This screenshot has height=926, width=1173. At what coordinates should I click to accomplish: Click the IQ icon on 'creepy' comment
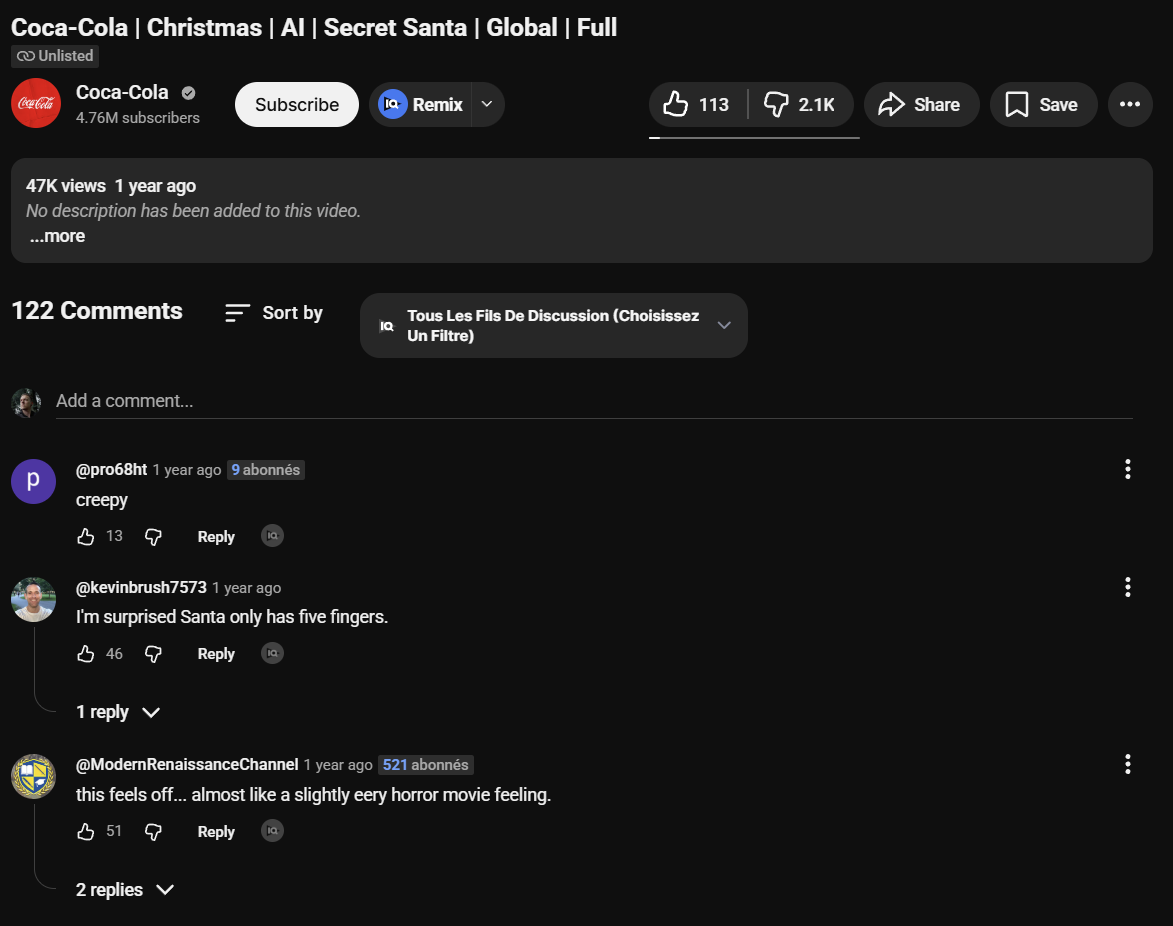[272, 536]
